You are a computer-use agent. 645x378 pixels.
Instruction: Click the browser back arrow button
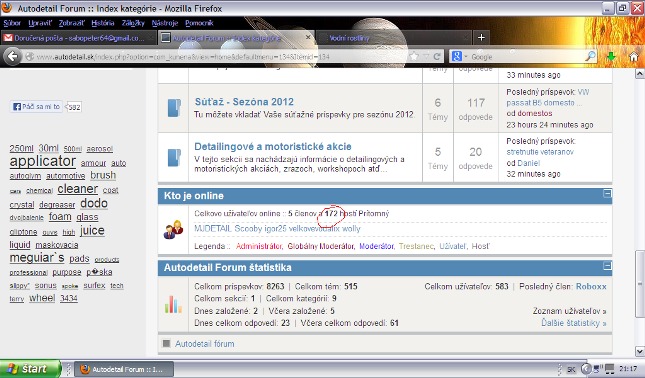(x=13, y=56)
